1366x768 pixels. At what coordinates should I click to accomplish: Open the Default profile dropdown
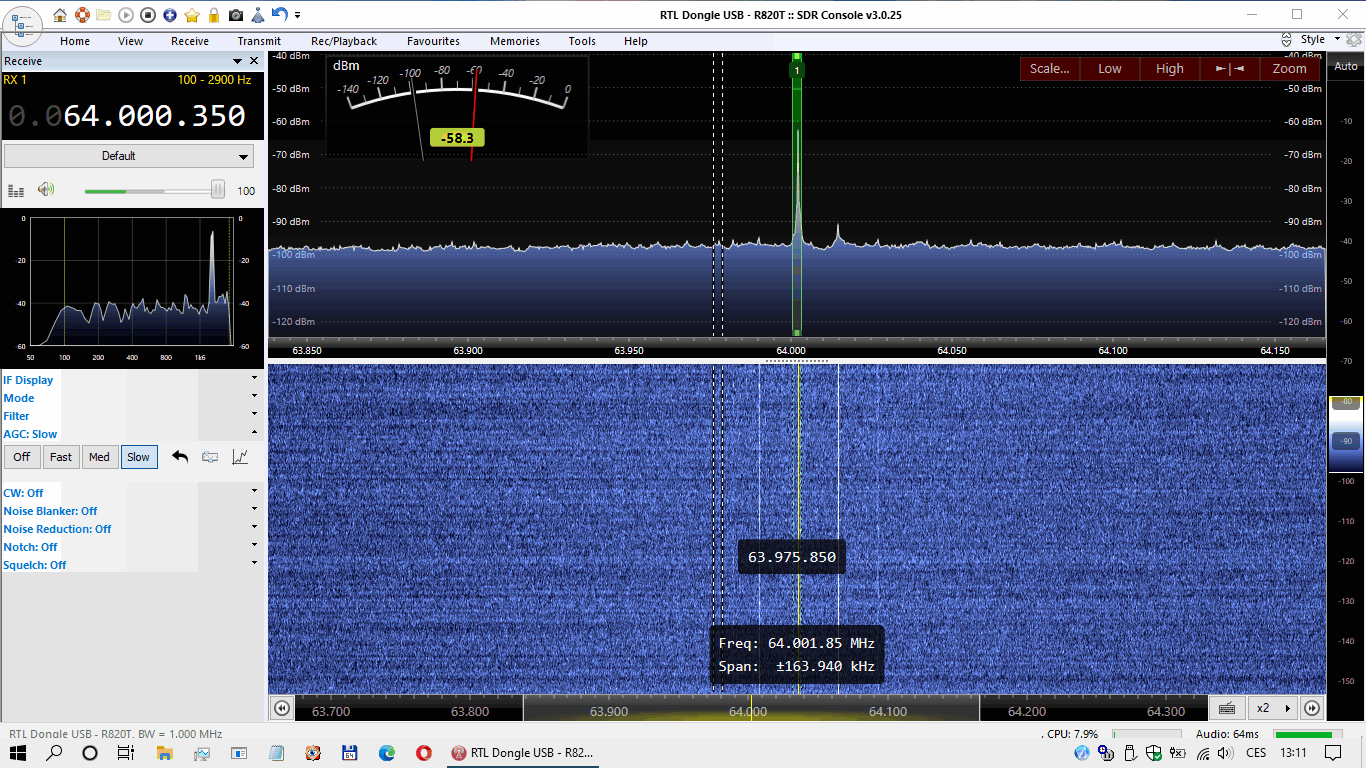pos(129,156)
